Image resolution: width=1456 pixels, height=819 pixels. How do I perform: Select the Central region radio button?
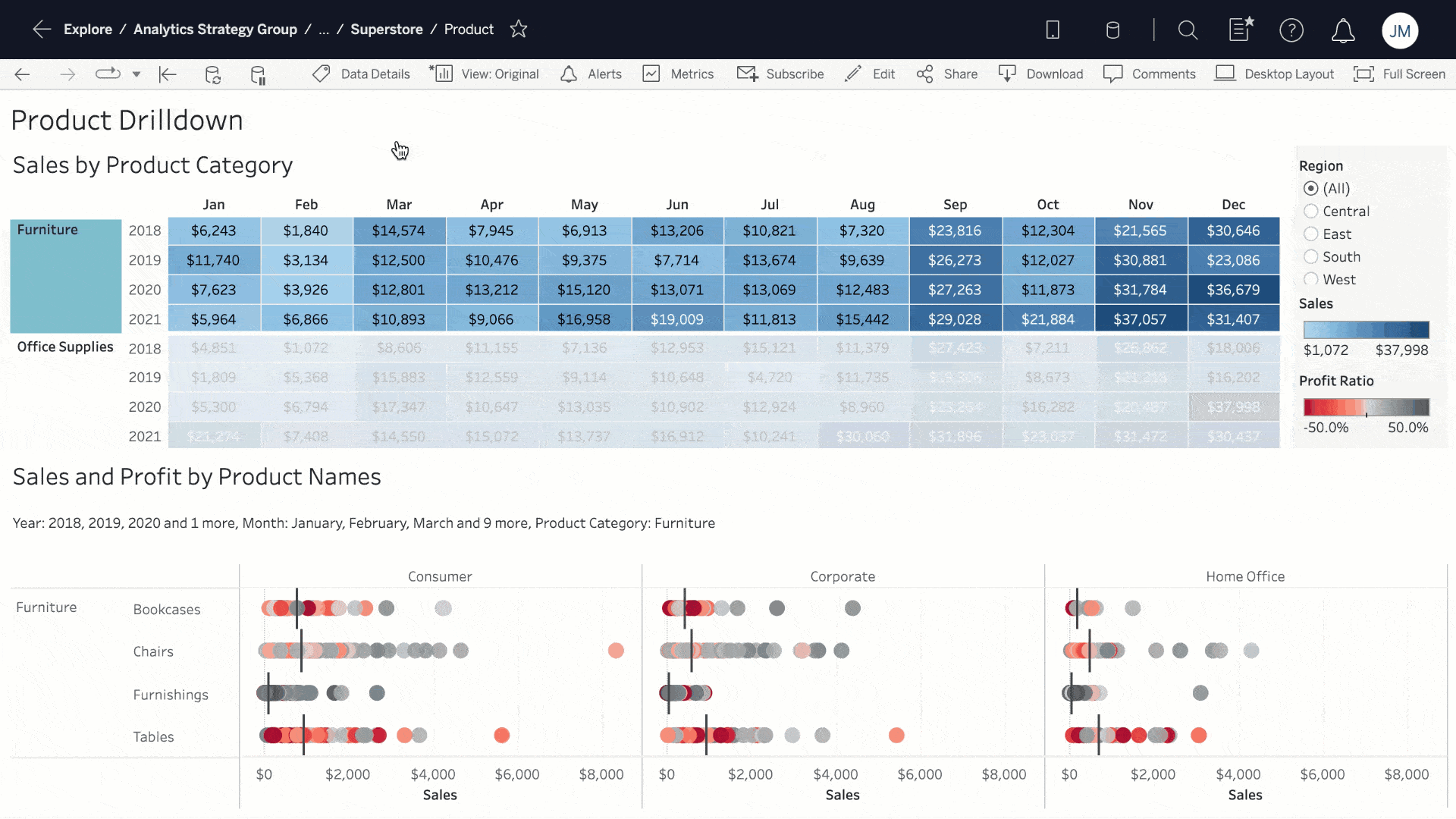point(1311,210)
